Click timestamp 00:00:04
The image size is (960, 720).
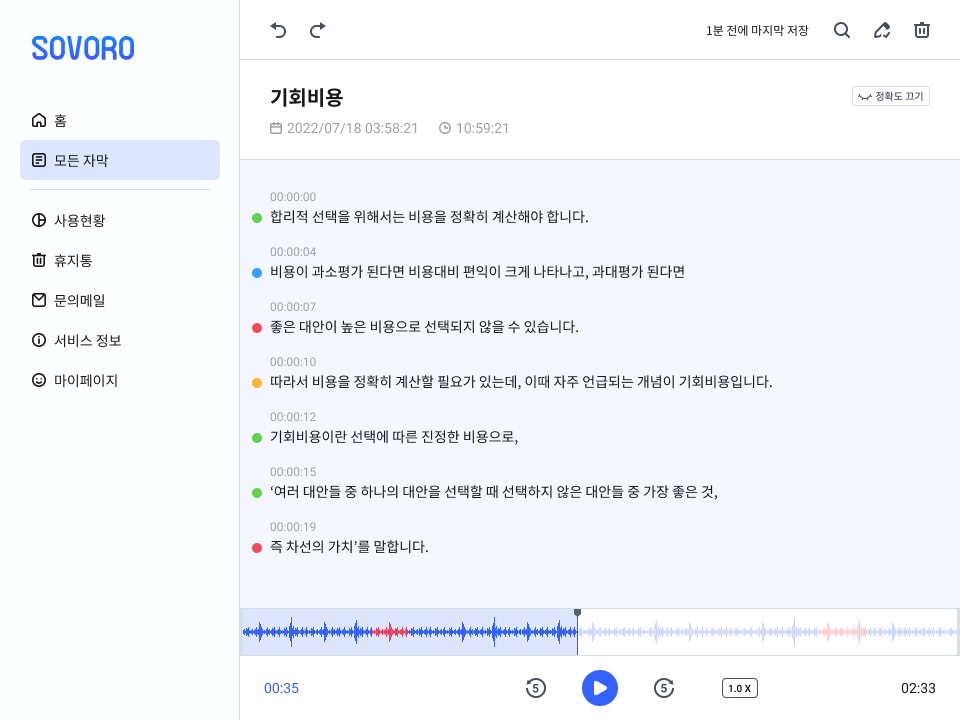(293, 252)
